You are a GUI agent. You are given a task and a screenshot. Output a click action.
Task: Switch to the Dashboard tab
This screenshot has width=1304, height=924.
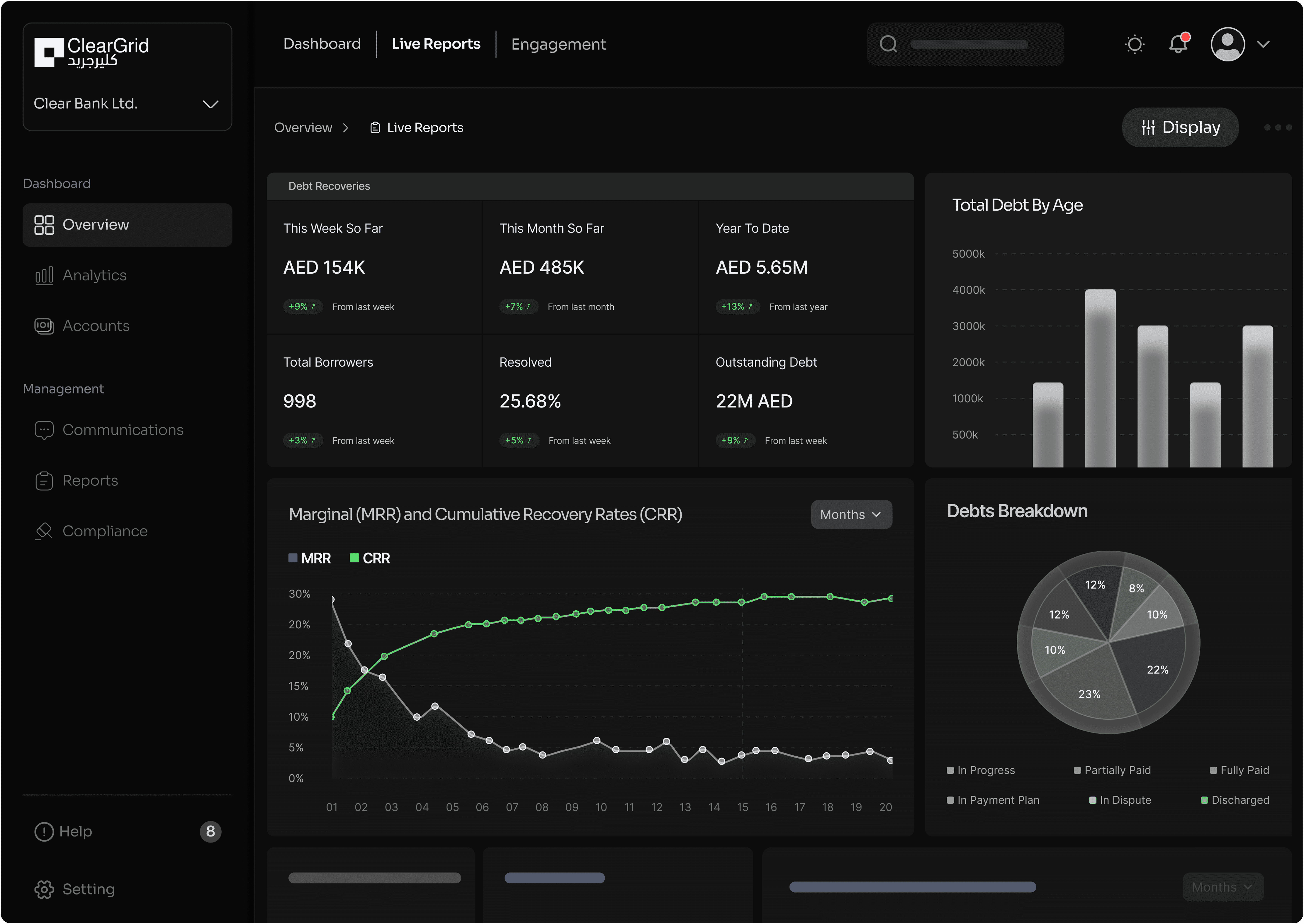pos(322,44)
